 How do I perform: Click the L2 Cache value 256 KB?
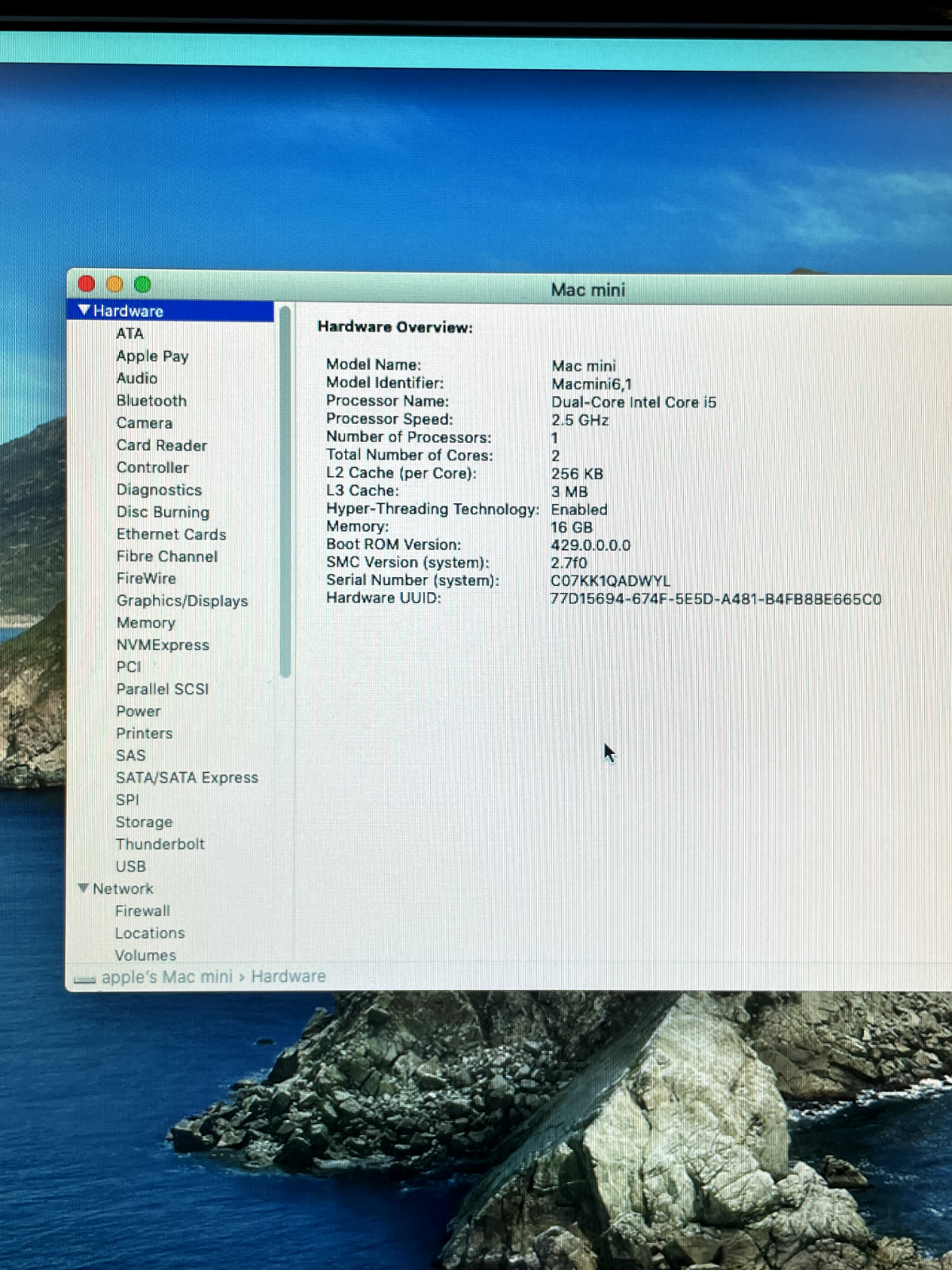tap(578, 474)
